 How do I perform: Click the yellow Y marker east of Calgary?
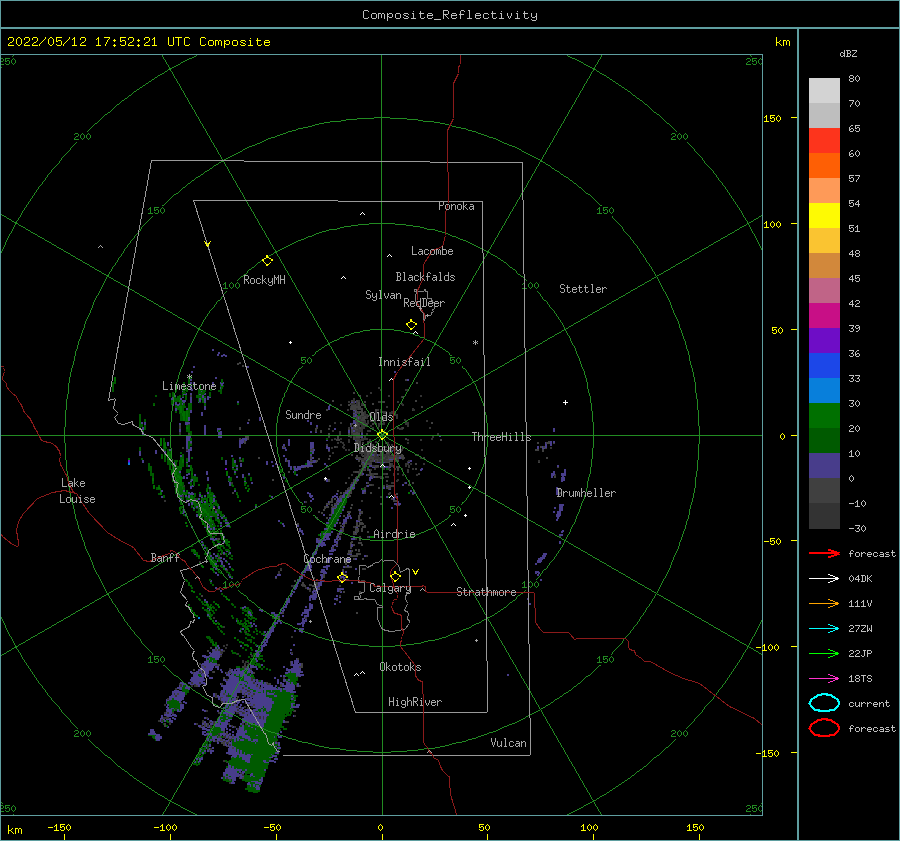(415, 572)
